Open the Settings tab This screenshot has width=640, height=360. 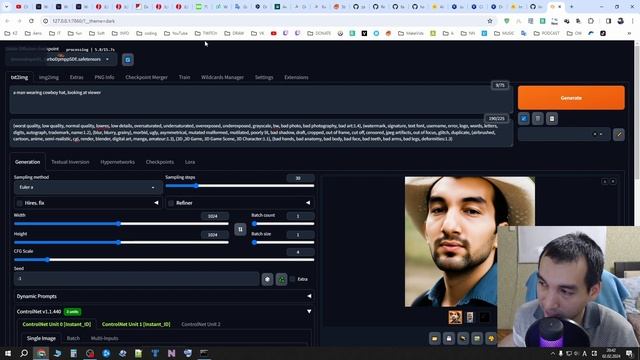coord(264,77)
